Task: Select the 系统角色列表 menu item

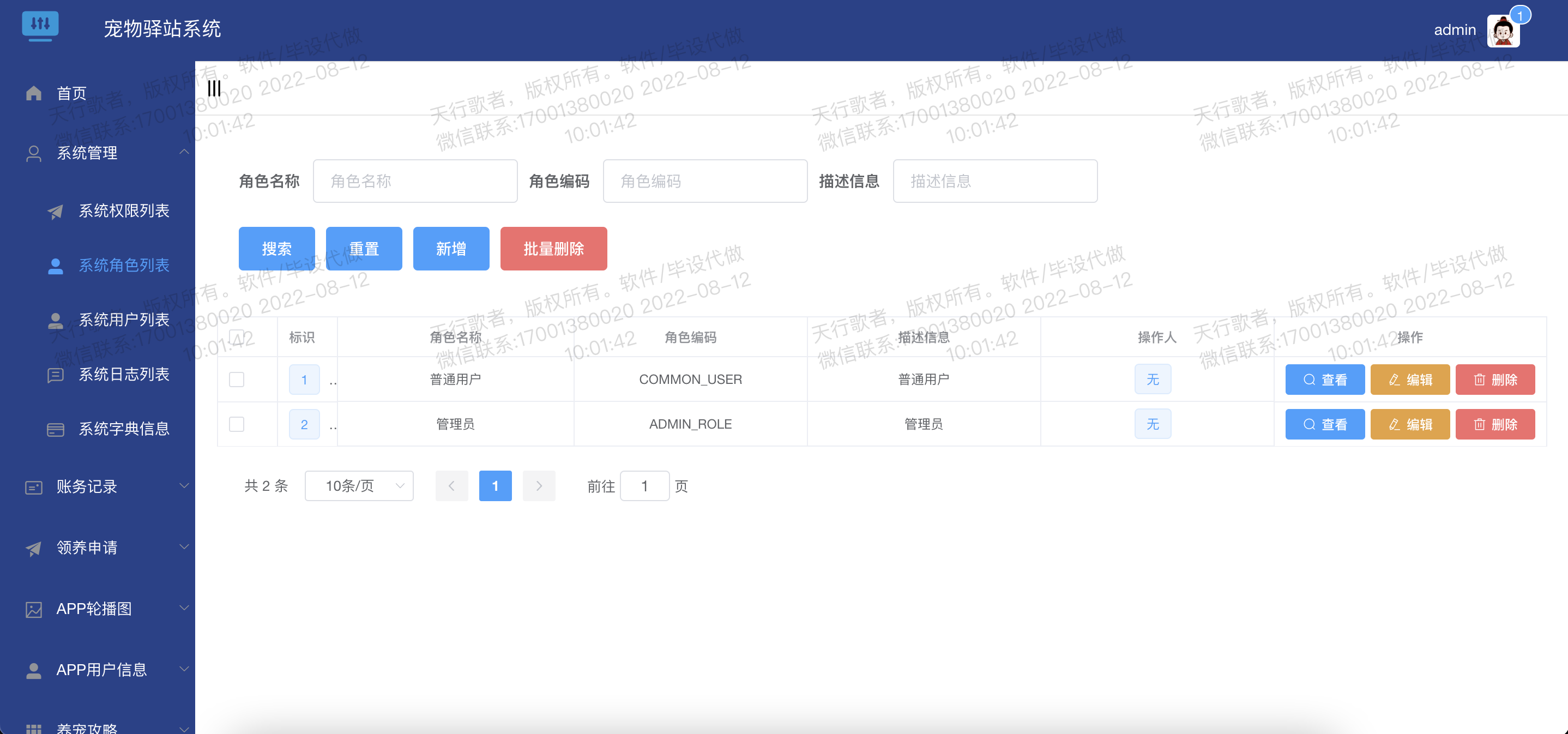Action: (124, 266)
